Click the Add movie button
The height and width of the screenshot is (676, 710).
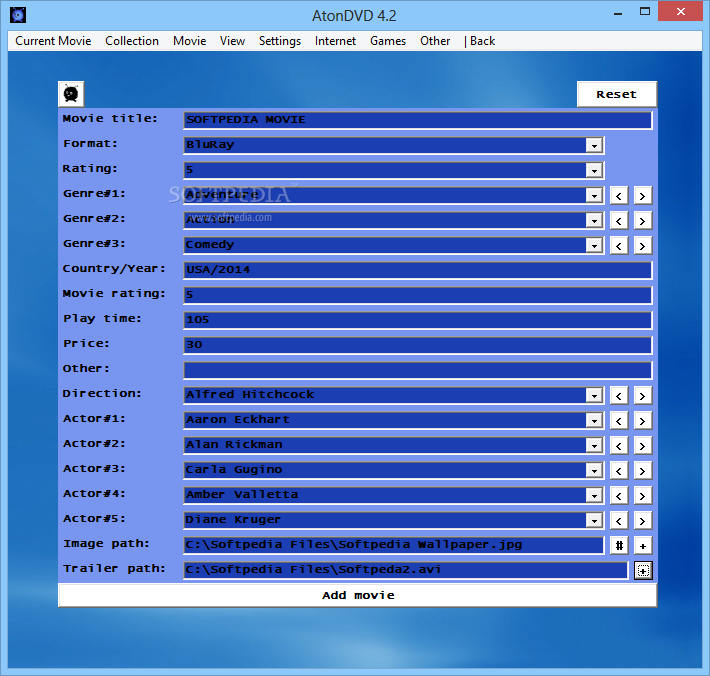[358, 595]
